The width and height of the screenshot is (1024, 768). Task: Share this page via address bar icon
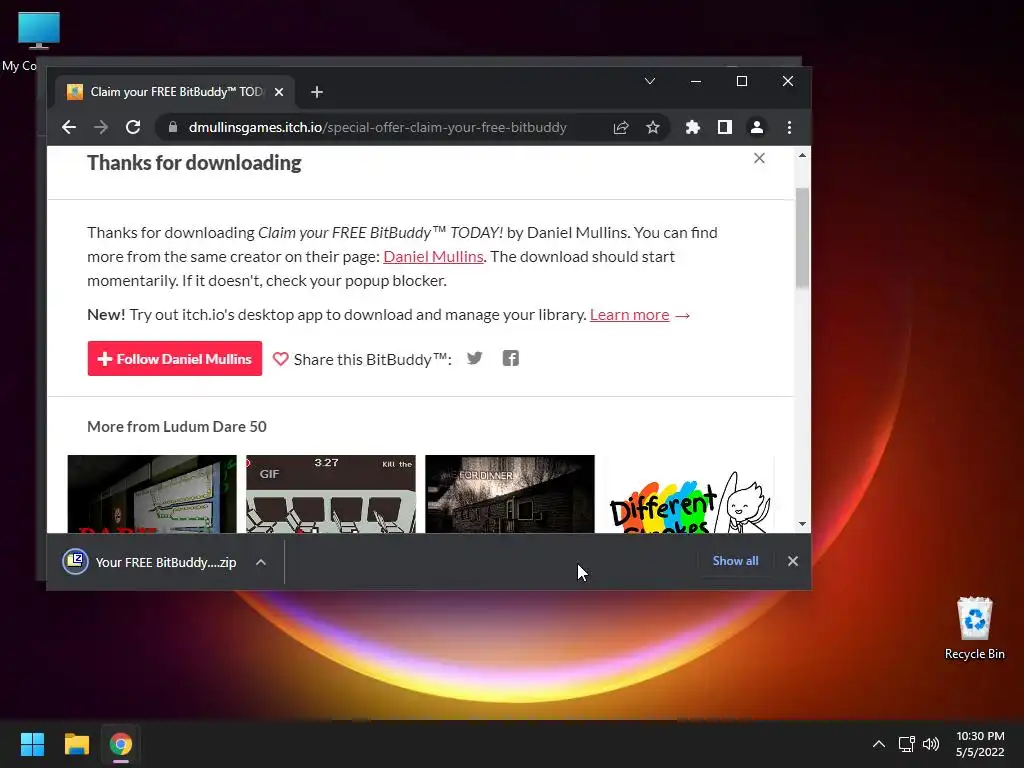pyautogui.click(x=620, y=127)
